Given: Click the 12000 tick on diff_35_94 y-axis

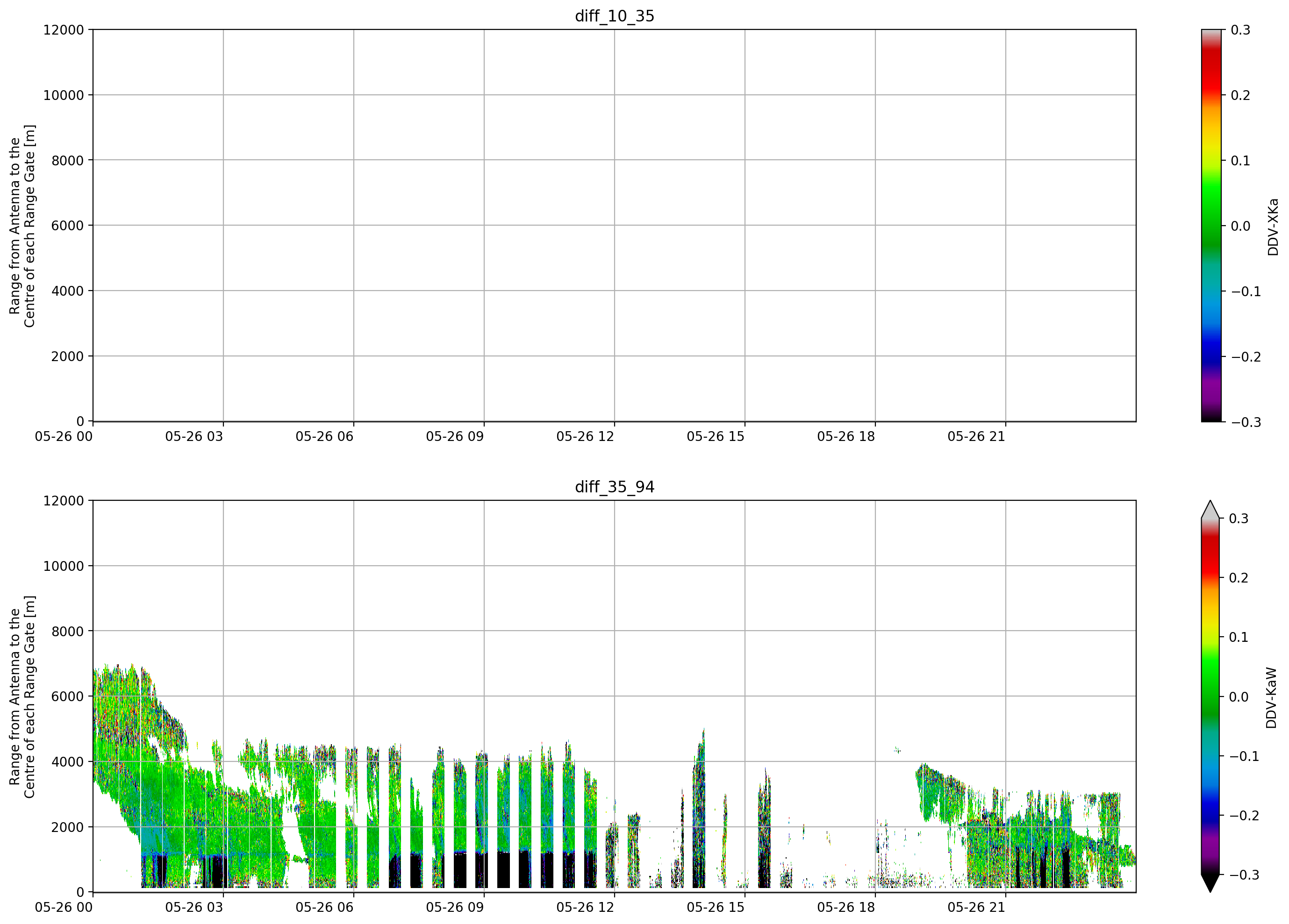Looking at the screenshot, I should [64, 500].
